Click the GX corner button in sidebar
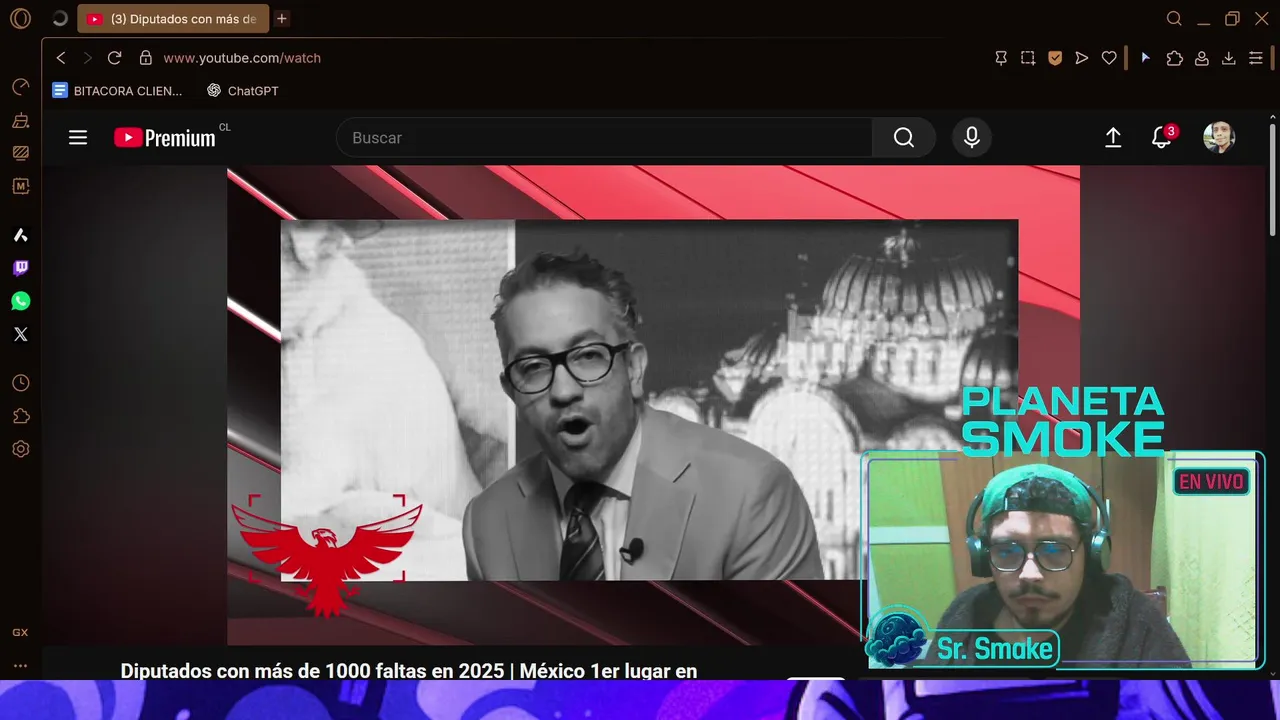This screenshot has height=720, width=1280. (20, 633)
